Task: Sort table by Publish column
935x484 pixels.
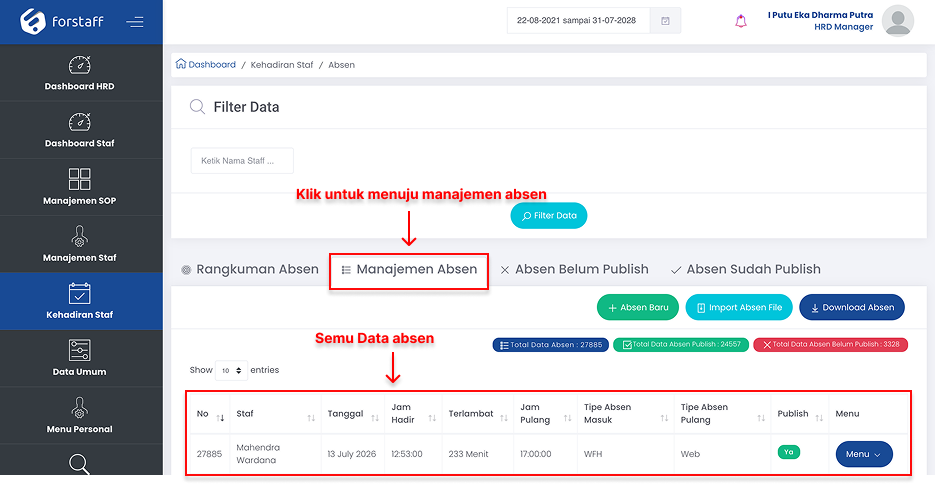Action: click(800, 414)
